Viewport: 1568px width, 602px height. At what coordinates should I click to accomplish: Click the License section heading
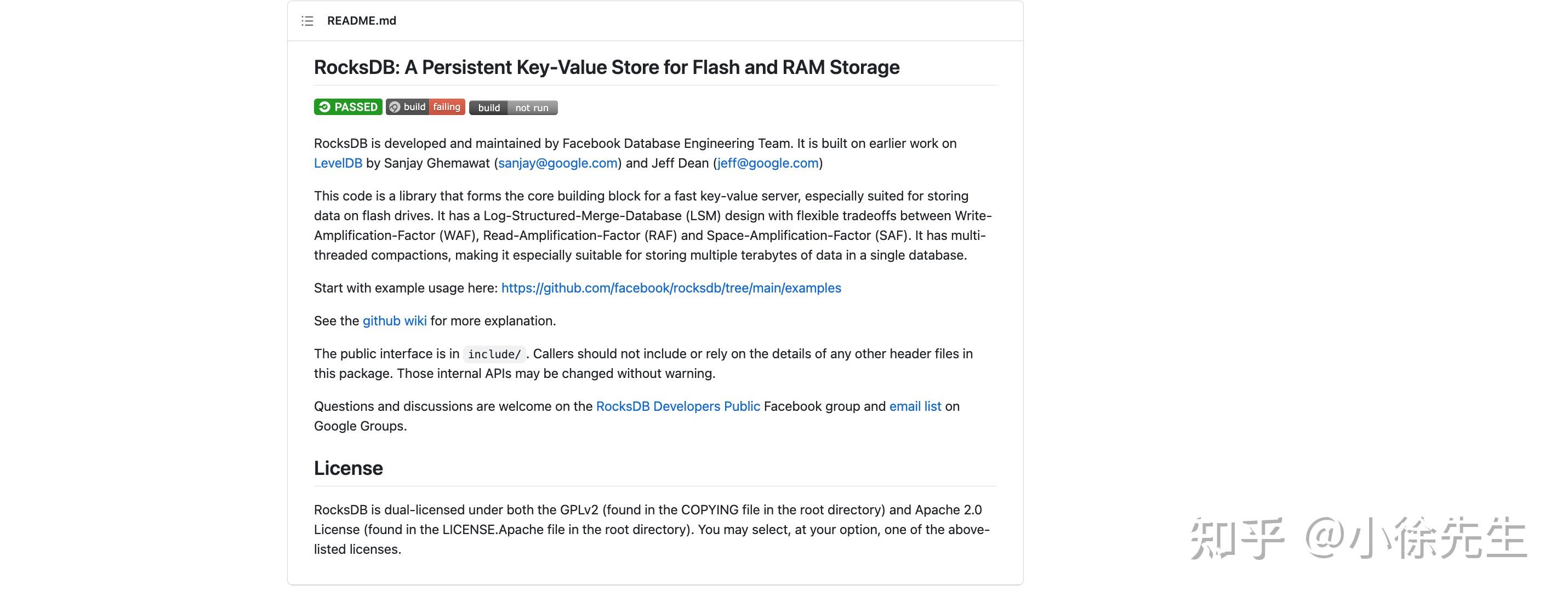[348, 468]
